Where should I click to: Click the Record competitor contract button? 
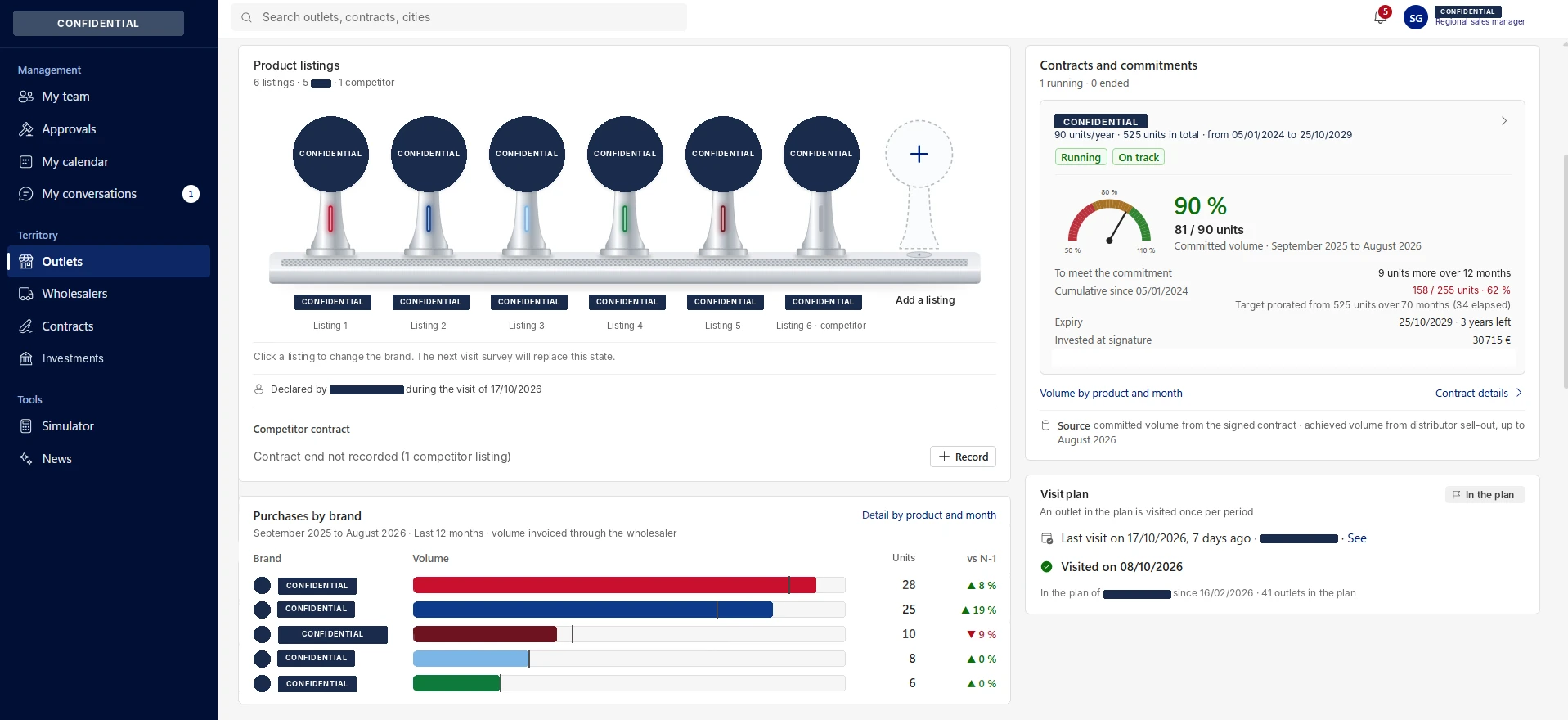963,457
